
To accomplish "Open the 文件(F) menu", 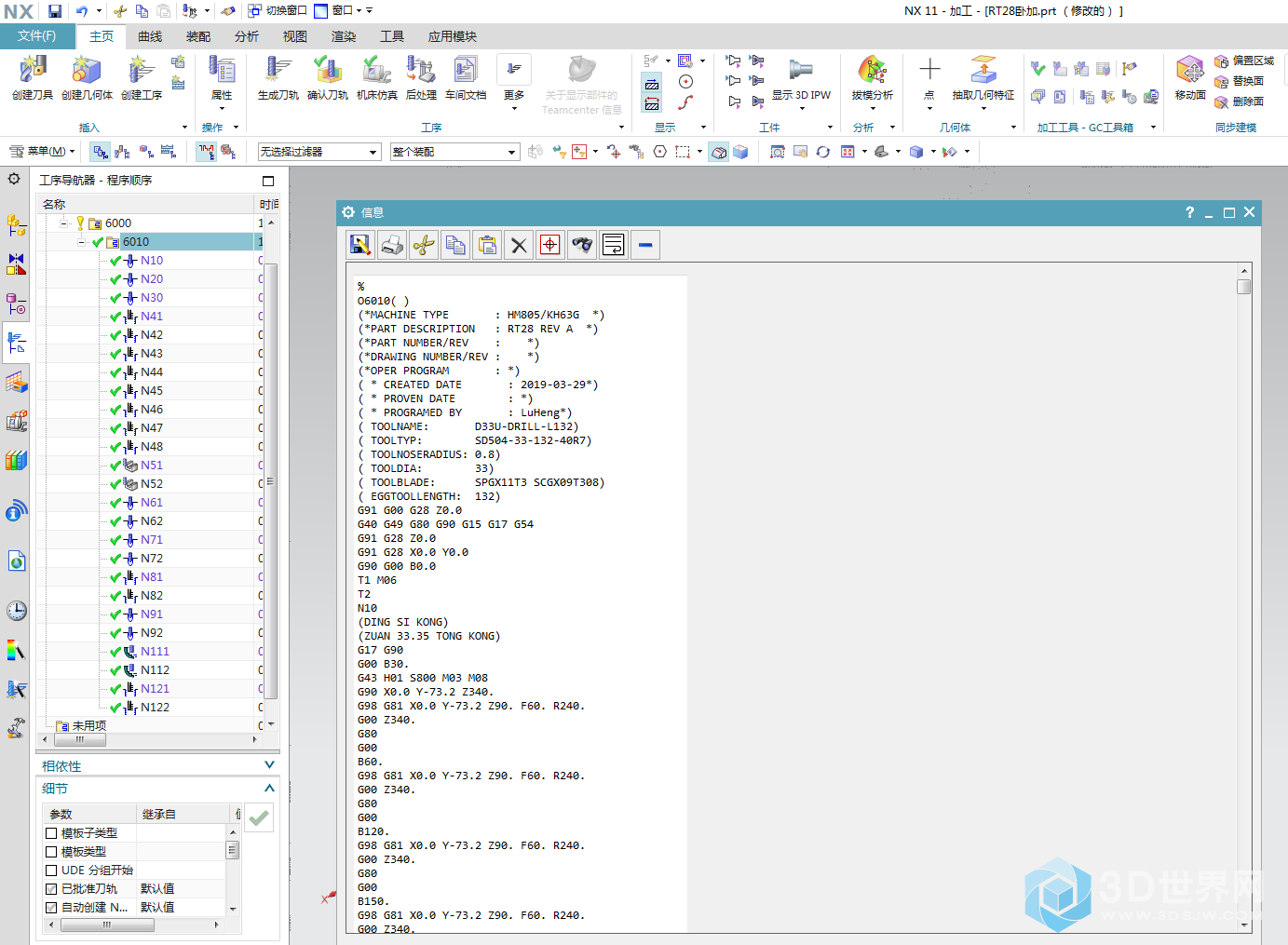I will [x=36, y=36].
